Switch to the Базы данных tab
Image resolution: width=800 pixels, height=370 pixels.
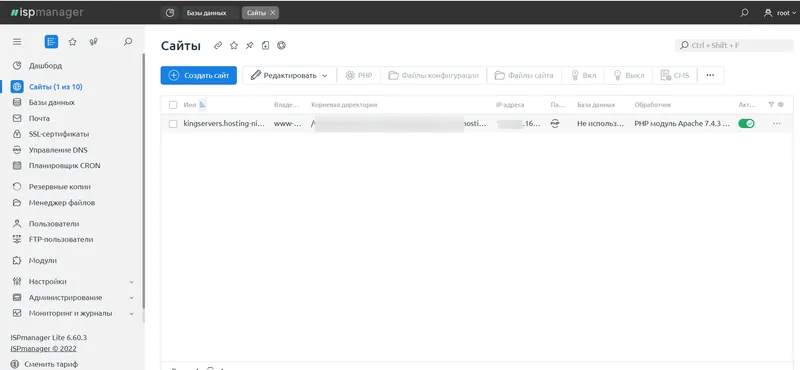pos(206,13)
